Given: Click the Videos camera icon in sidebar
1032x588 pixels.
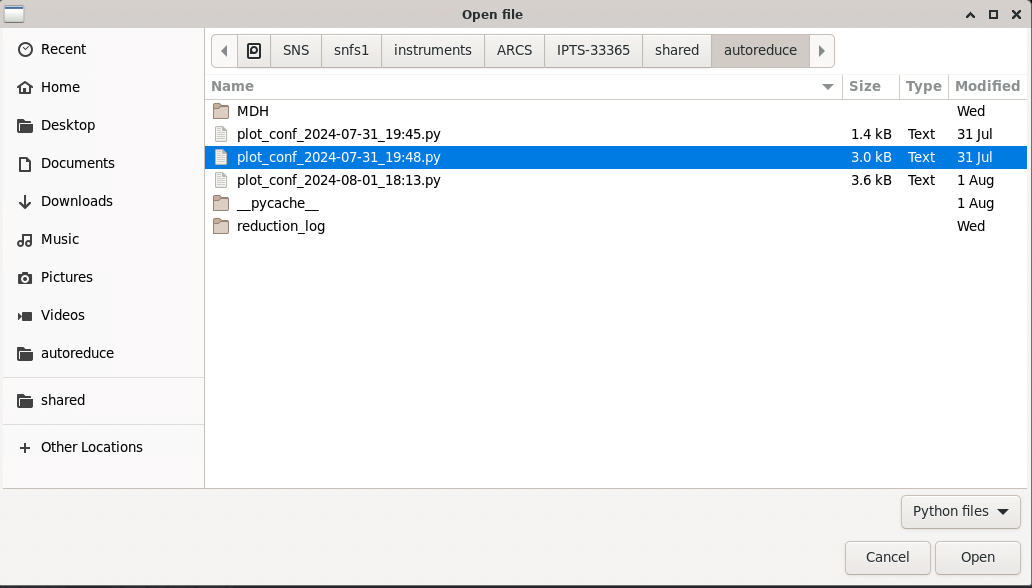Looking at the screenshot, I should (x=25, y=316).
